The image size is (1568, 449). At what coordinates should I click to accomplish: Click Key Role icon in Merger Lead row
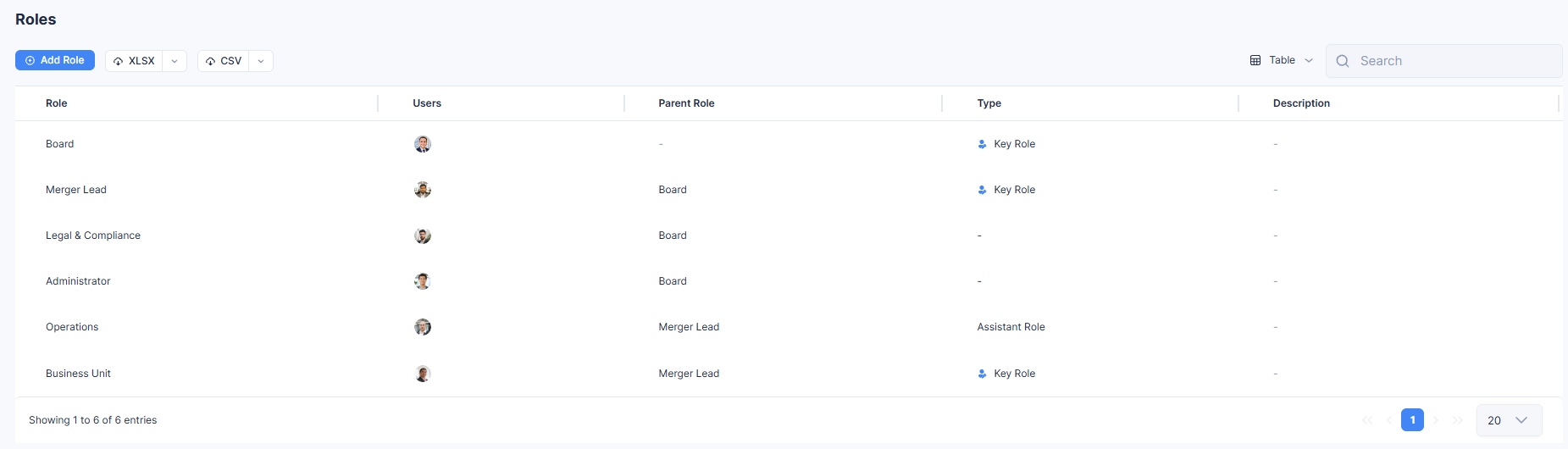tap(982, 190)
